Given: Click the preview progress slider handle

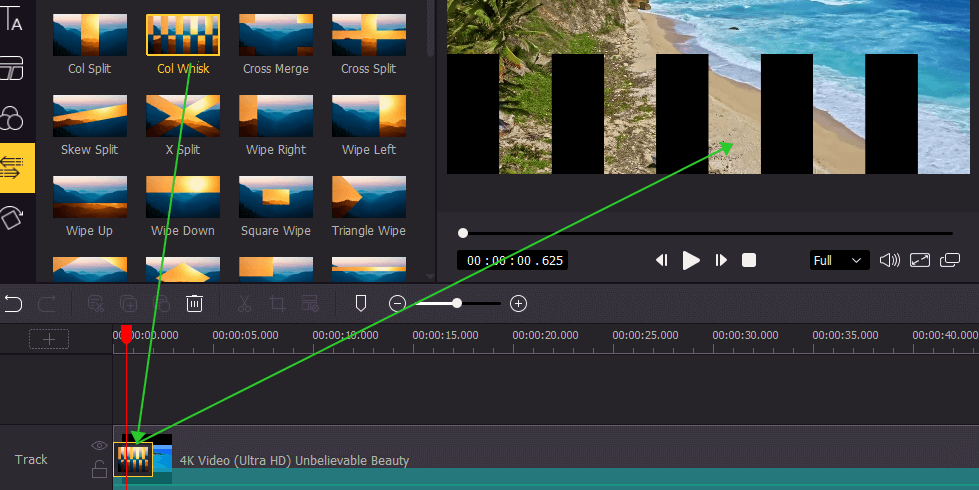Looking at the screenshot, I should pos(463,233).
